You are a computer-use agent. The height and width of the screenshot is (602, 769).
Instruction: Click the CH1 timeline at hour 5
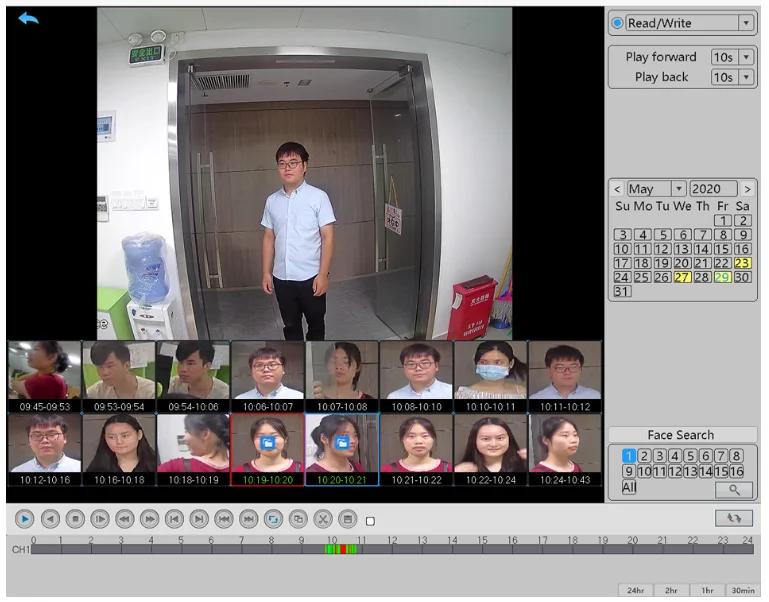point(181,550)
